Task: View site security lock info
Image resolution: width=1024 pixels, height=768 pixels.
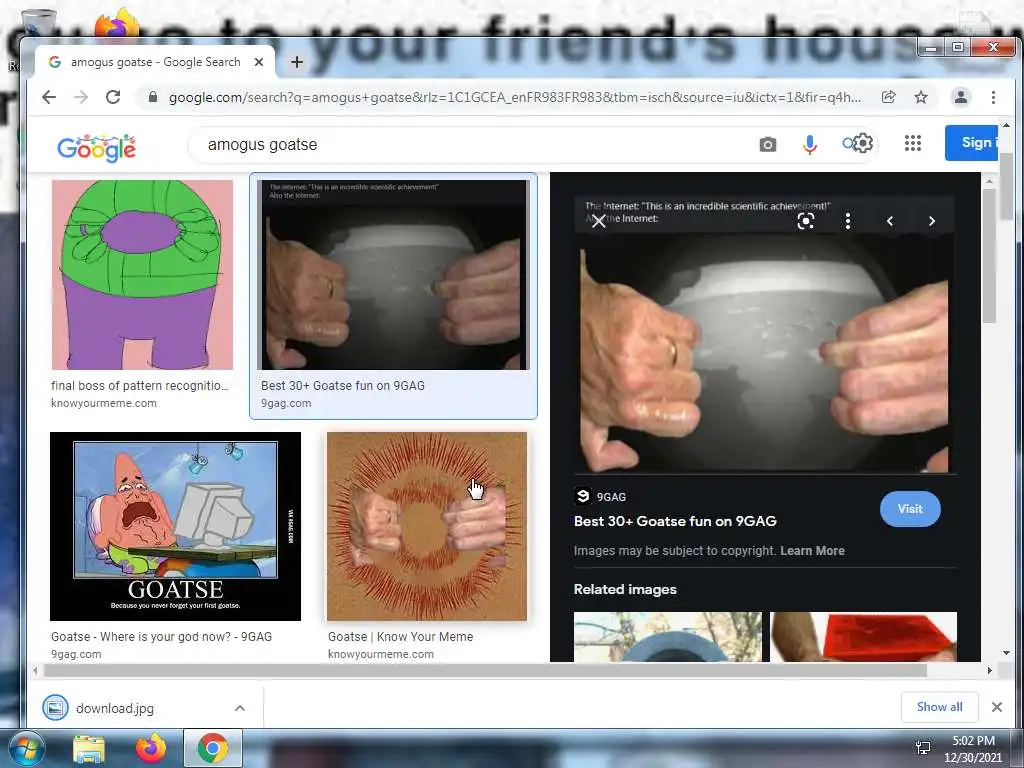Action: click(153, 97)
